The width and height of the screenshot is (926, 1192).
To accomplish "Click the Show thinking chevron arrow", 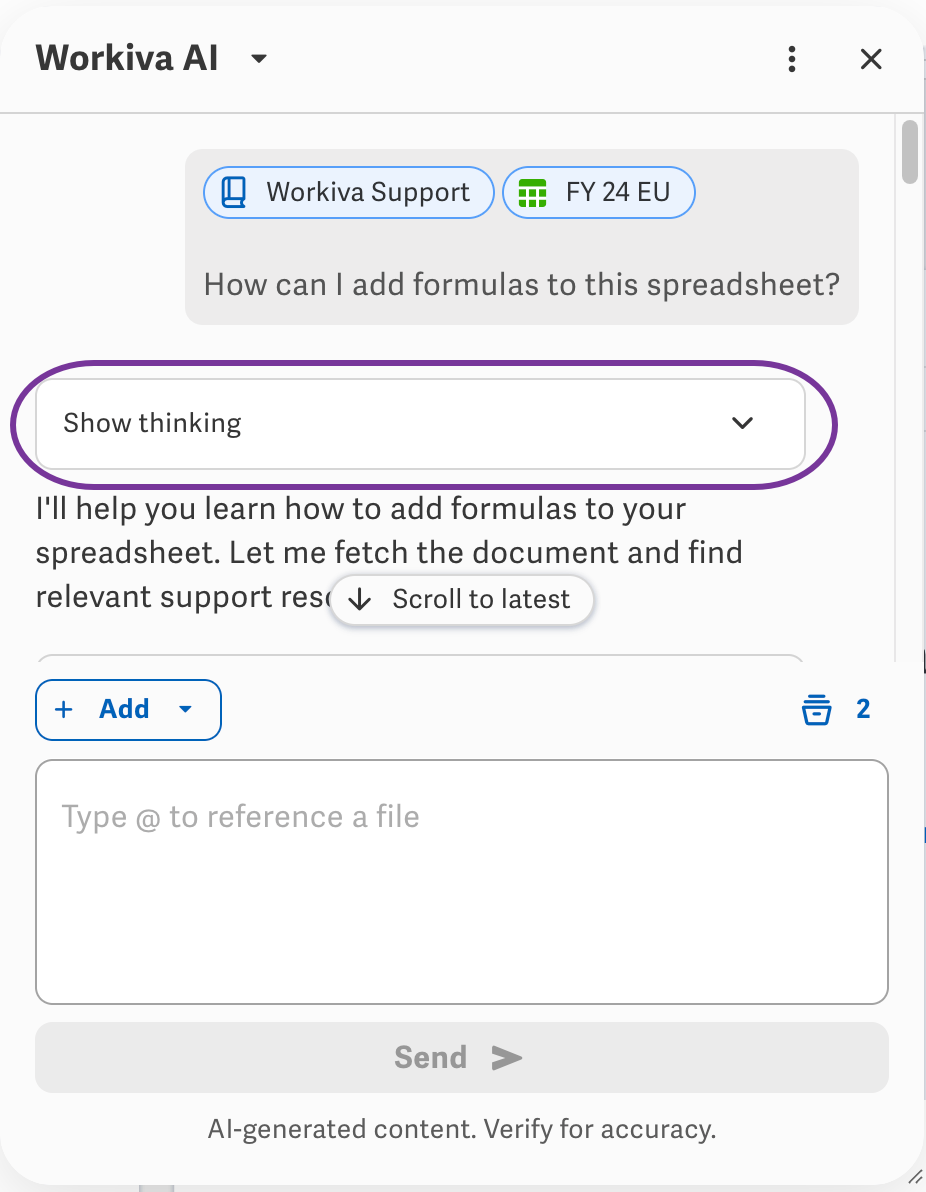I will pyautogui.click(x=742, y=423).
